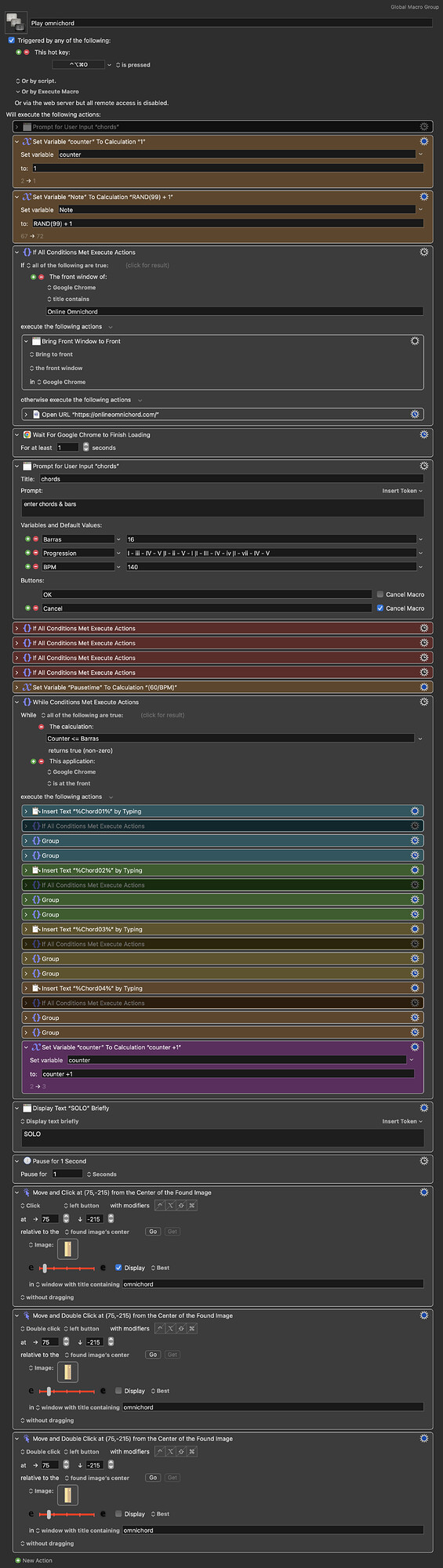Add a variable after Progression with green plus
Screen dimensions: 443x1568
pyautogui.click(x=27, y=553)
